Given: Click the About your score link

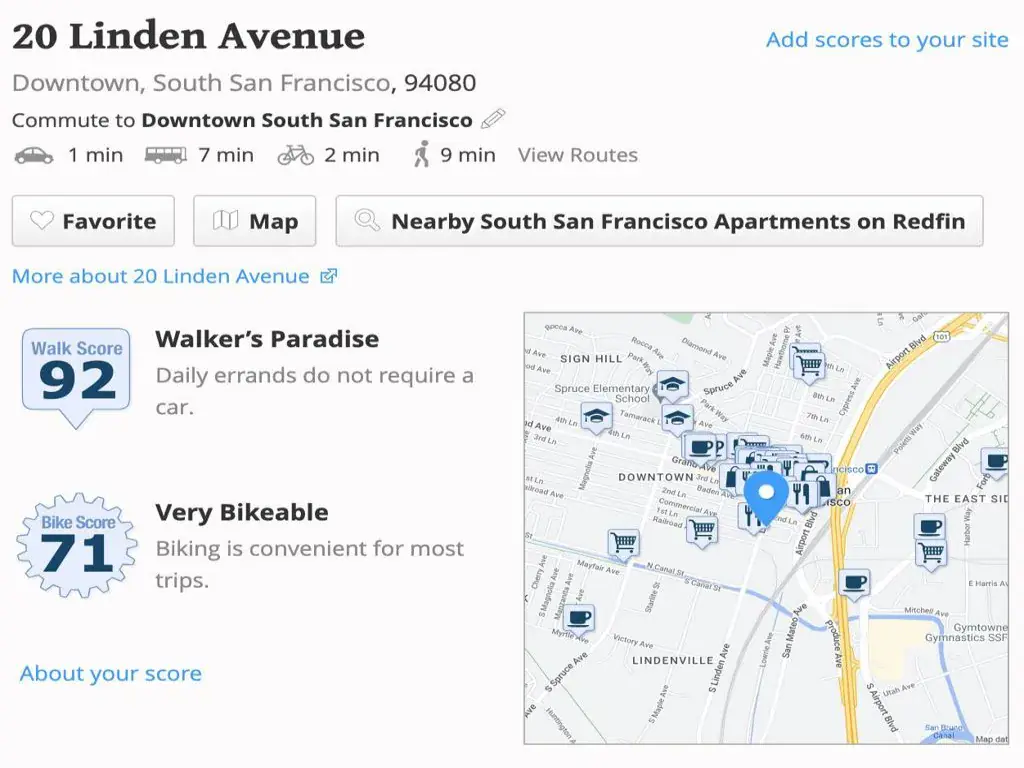Looking at the screenshot, I should point(110,673).
